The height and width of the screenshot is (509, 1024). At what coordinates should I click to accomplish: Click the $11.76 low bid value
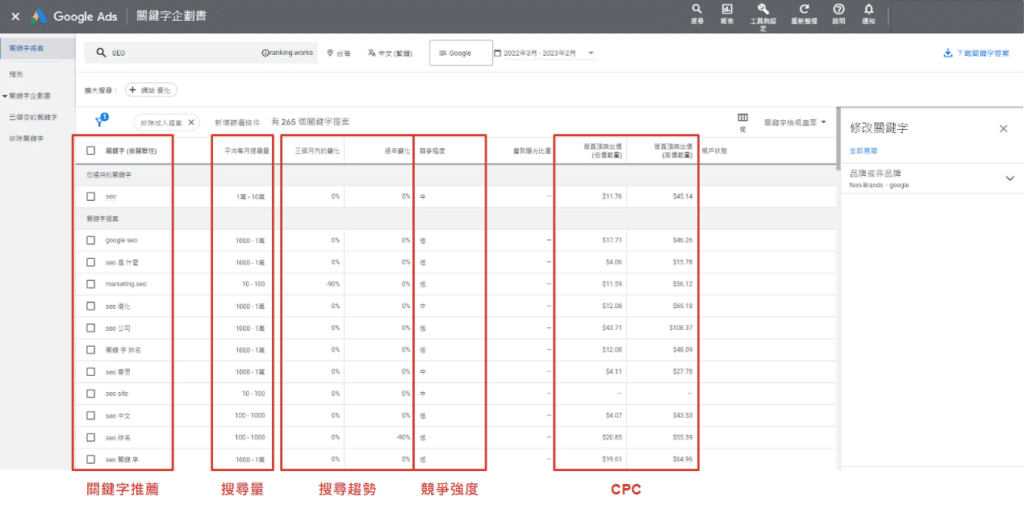[612, 196]
